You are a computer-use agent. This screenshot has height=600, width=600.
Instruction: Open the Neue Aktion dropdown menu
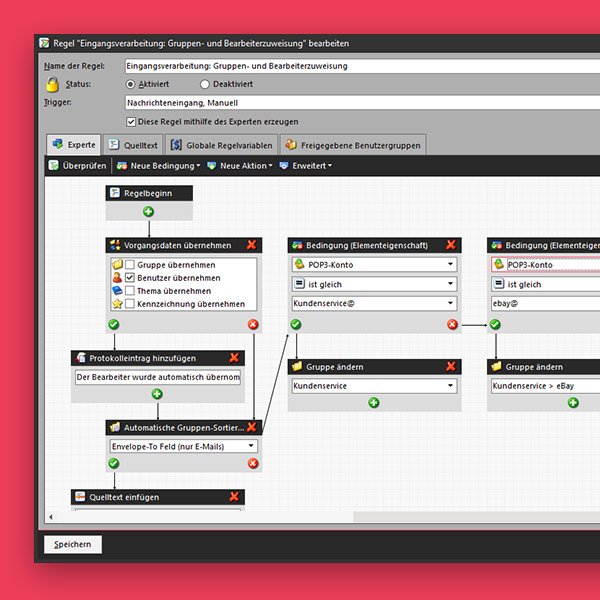click(240, 166)
